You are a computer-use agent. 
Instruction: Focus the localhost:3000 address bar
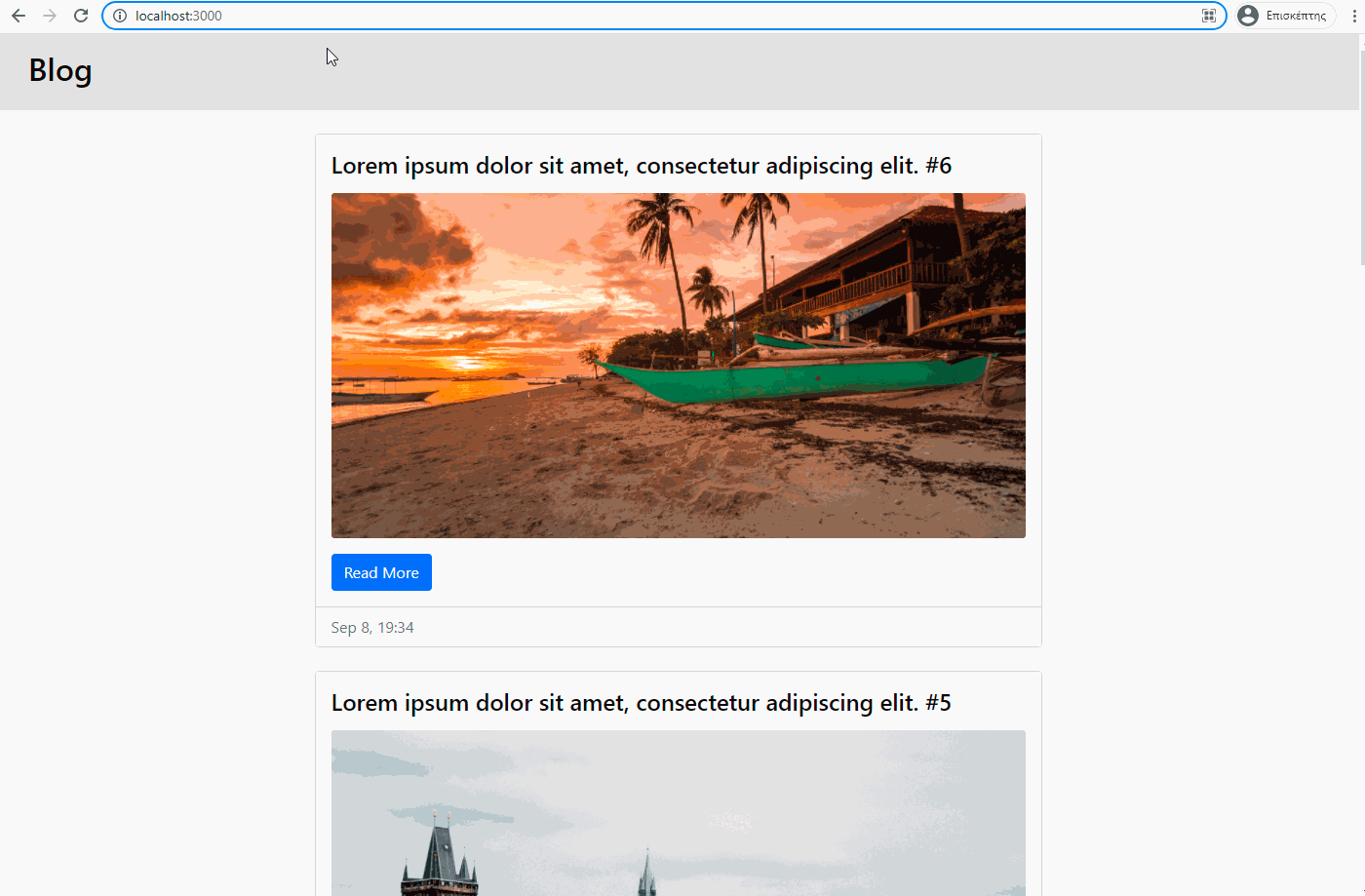click(x=663, y=16)
